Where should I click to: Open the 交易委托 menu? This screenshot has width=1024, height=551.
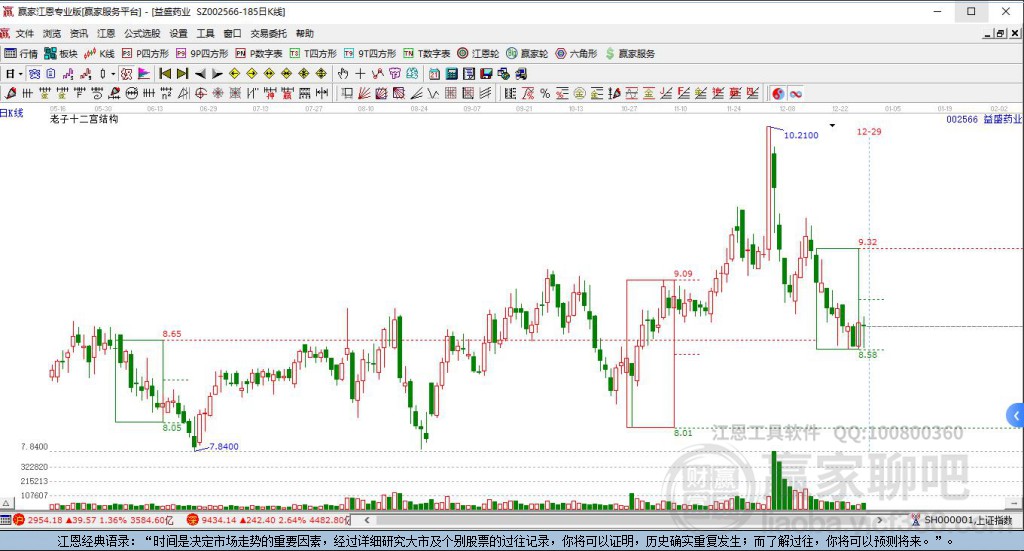(268, 33)
